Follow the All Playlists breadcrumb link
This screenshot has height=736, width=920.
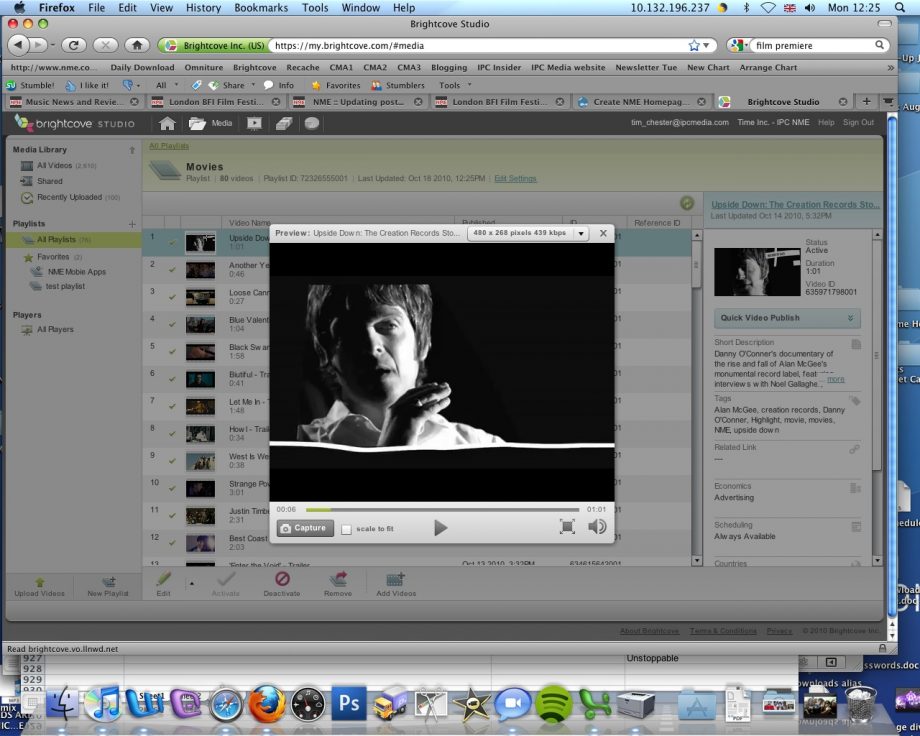(x=169, y=146)
